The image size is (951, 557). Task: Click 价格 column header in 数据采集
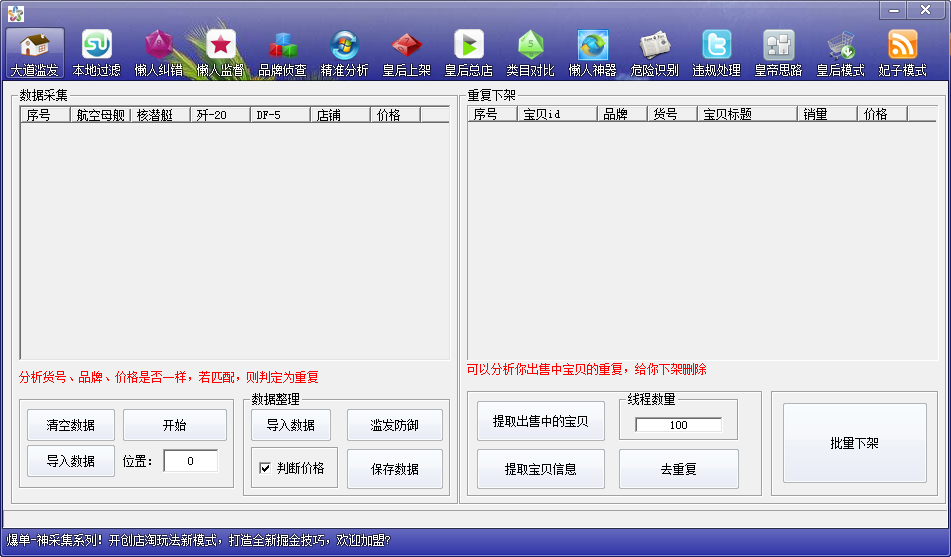tap(395, 115)
